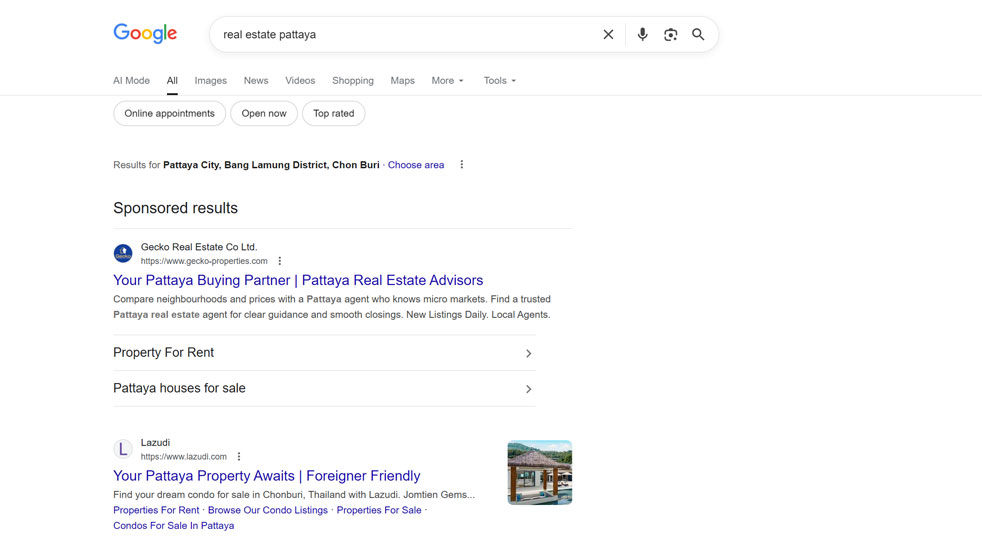Toggle the Online appointments filter chip
The height and width of the screenshot is (552, 982).
click(x=169, y=114)
